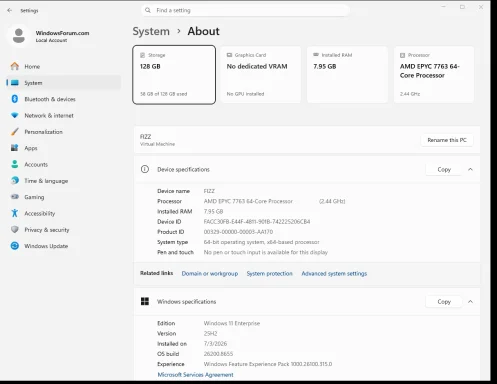
Task: Click the Time & language globe icon
Action: point(15,181)
